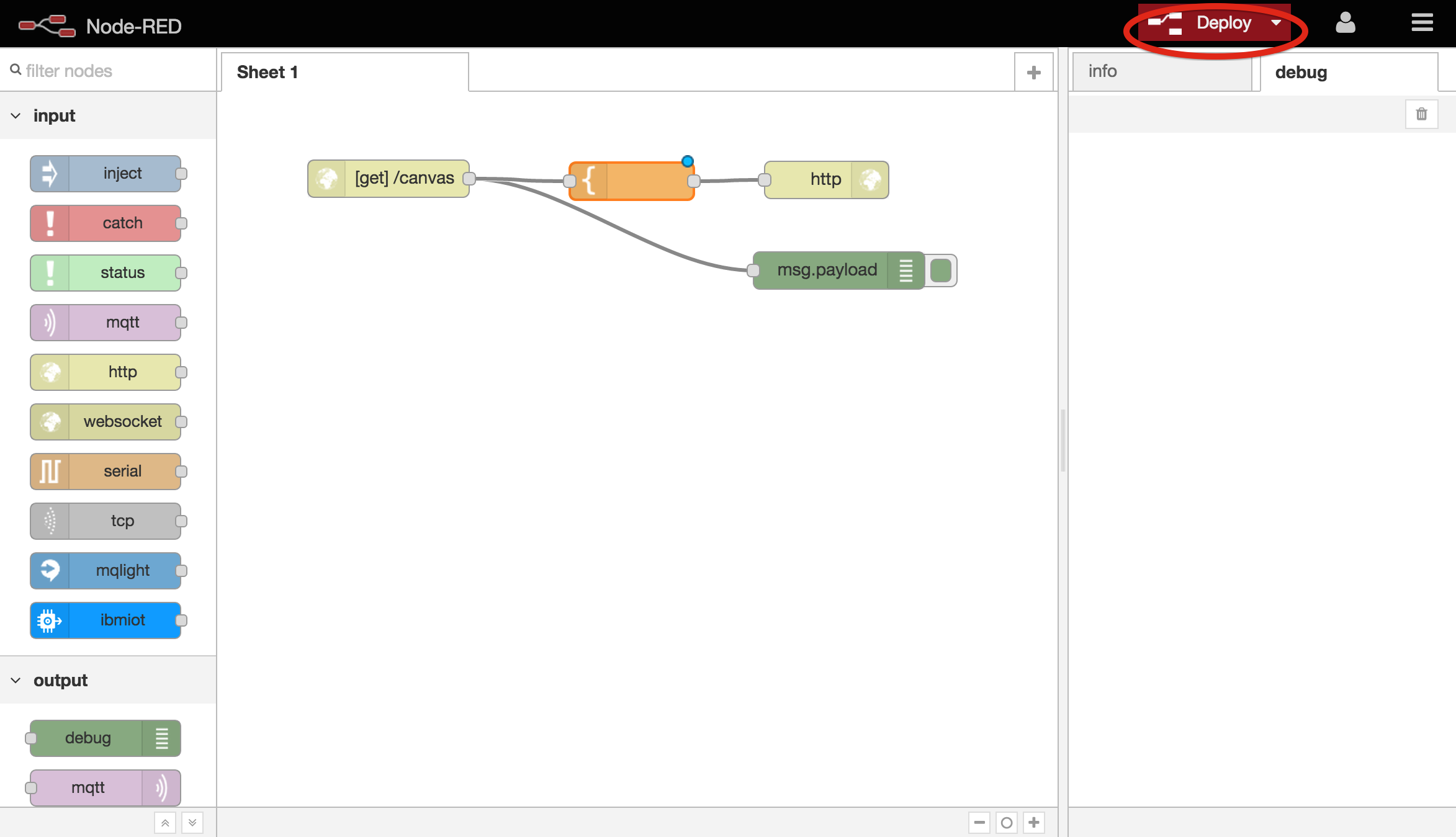The height and width of the screenshot is (837, 1456).
Task: Switch to the debug panel tab
Action: pos(1300,71)
